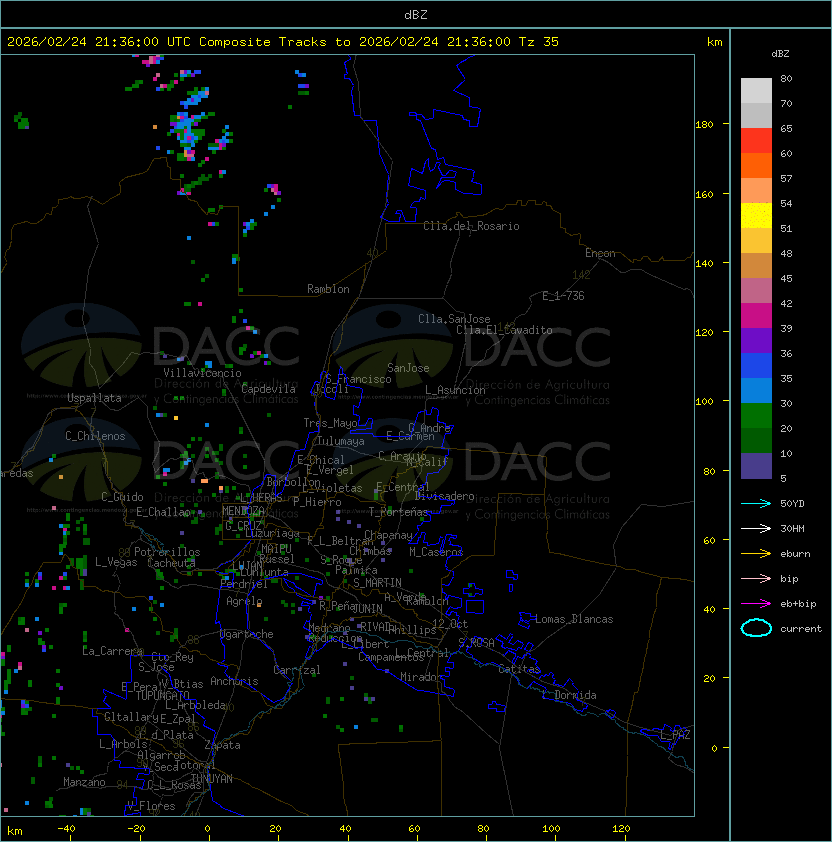Click the 'dBZ' title at top
832x842 pixels.
tap(416, 14)
